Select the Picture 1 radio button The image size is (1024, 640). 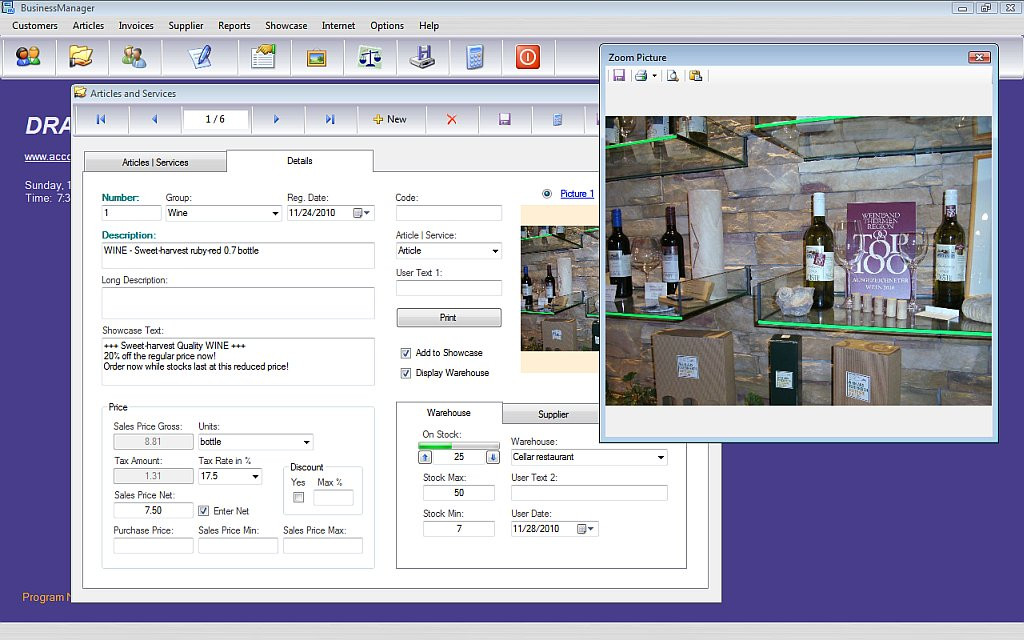click(x=546, y=194)
